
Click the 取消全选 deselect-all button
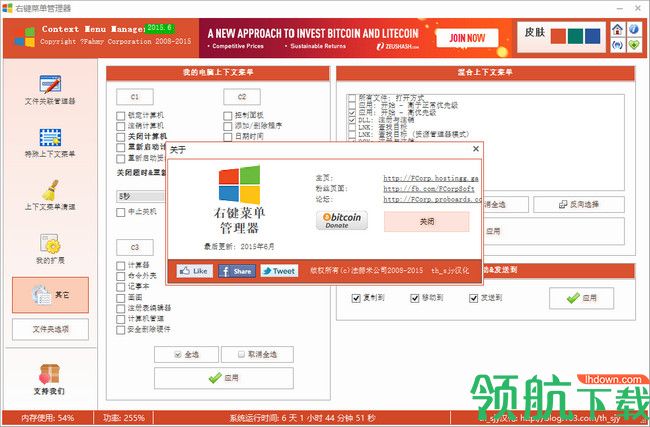(x=257, y=354)
